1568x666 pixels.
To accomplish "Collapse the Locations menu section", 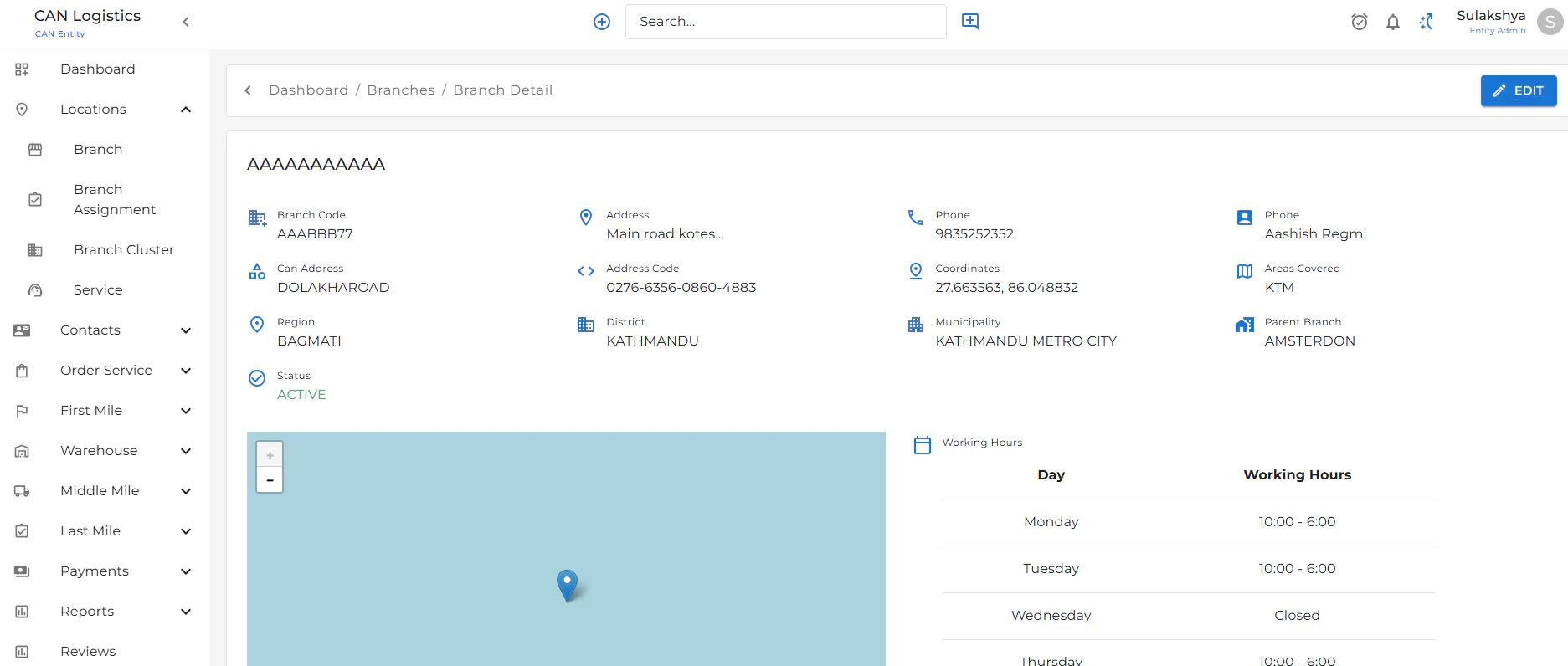I will (x=186, y=110).
